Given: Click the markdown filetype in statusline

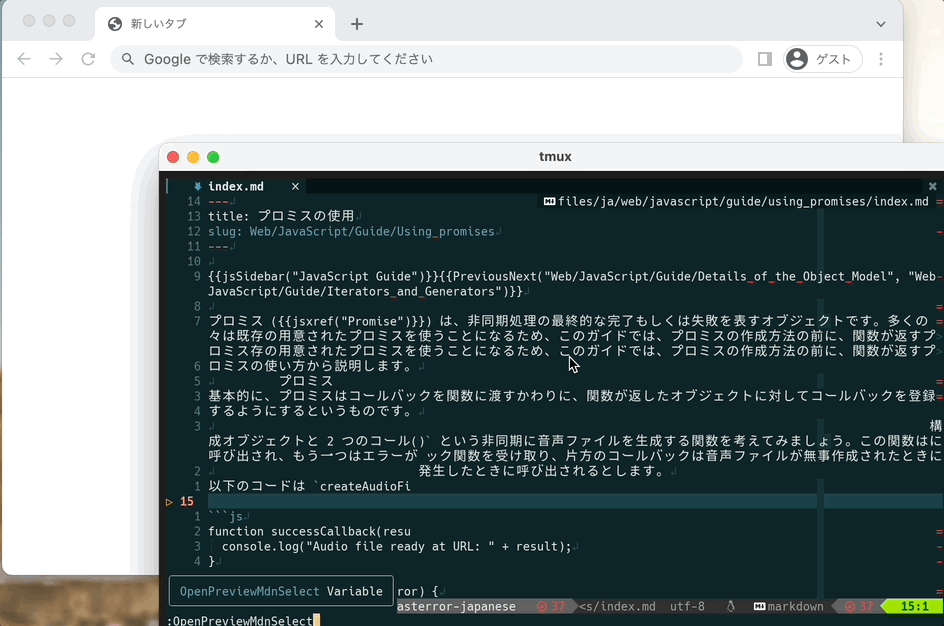Looking at the screenshot, I should 795,607.
